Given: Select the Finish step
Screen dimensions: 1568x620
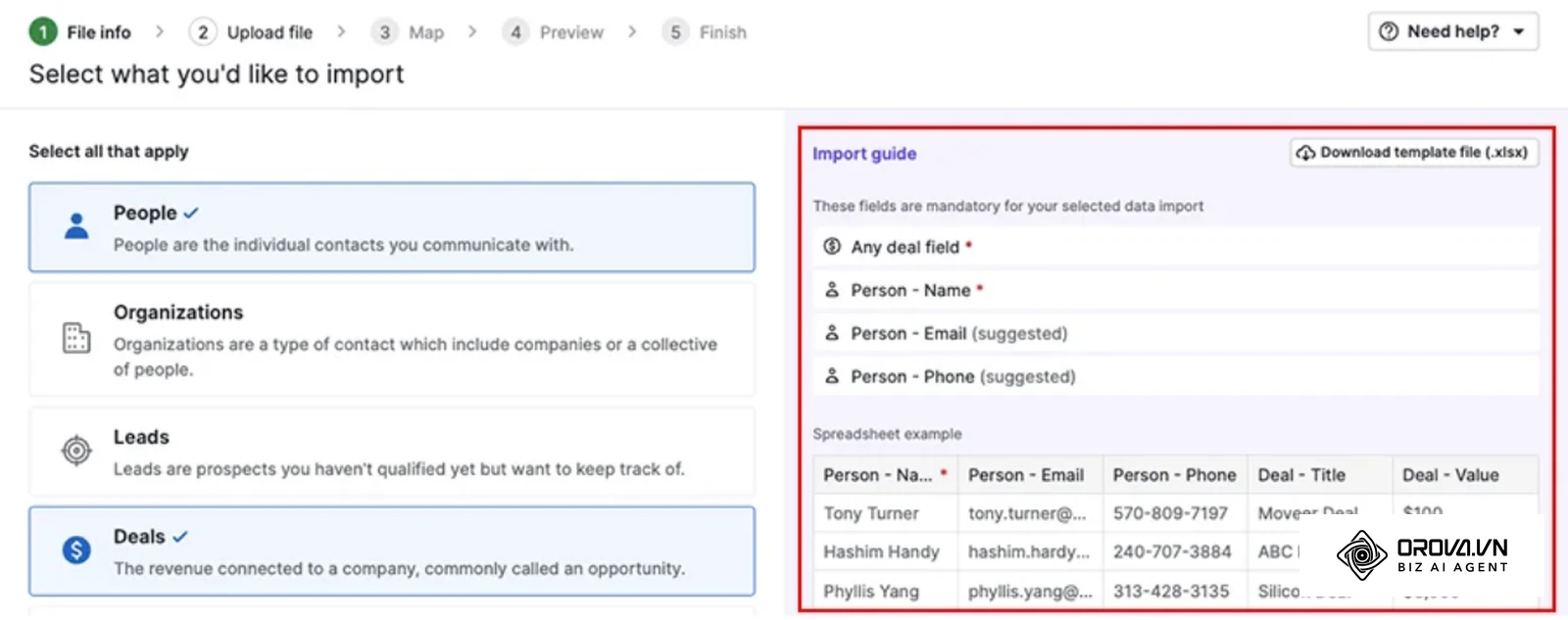Looking at the screenshot, I should coord(705,32).
